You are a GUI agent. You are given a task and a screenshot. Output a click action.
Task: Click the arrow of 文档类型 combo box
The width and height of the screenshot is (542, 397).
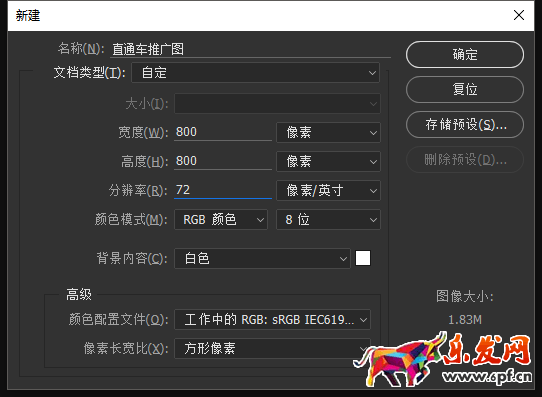point(372,73)
